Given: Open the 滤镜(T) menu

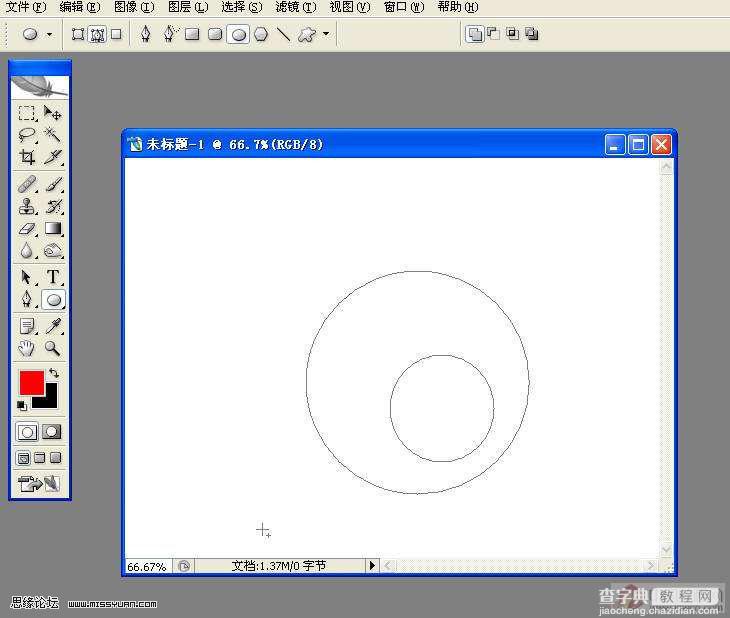Looking at the screenshot, I should point(296,7).
